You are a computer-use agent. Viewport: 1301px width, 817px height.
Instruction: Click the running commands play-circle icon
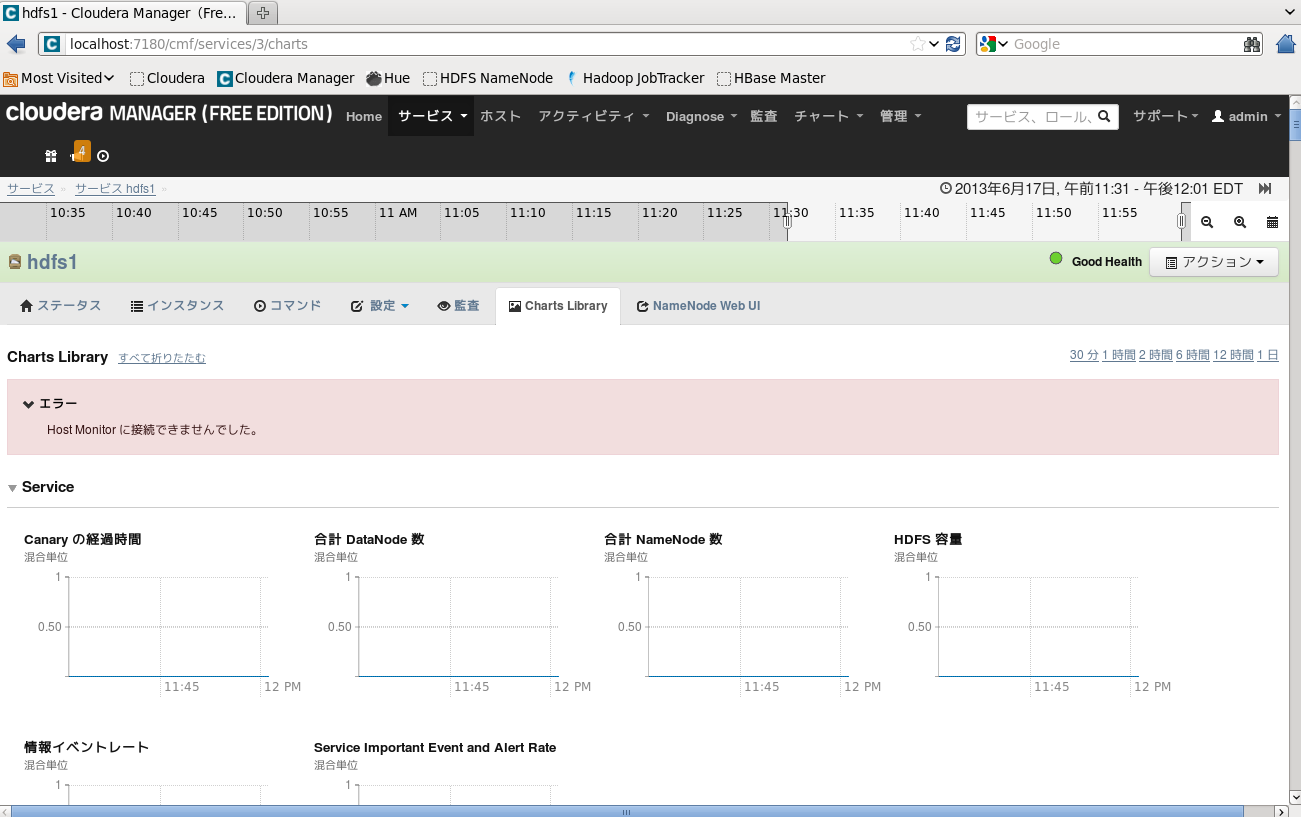tap(103, 156)
